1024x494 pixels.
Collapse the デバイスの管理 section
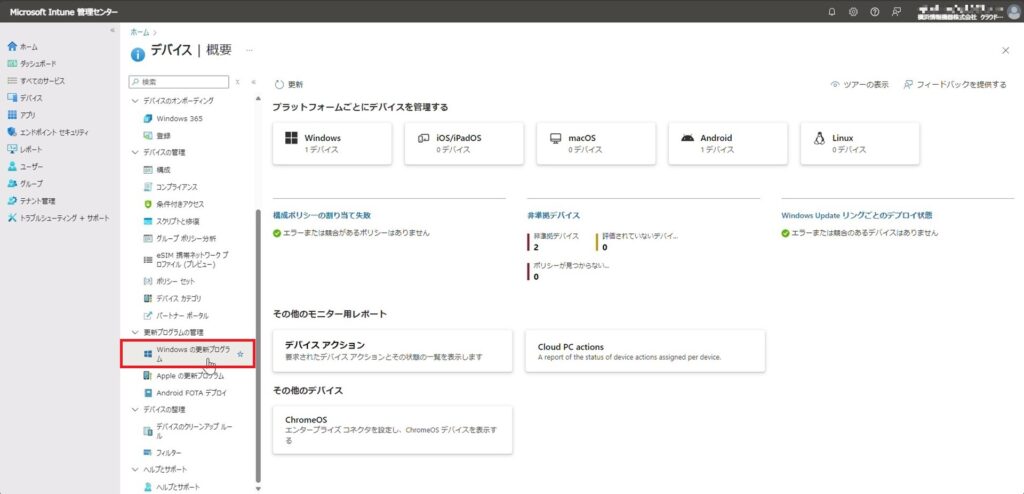[135, 152]
